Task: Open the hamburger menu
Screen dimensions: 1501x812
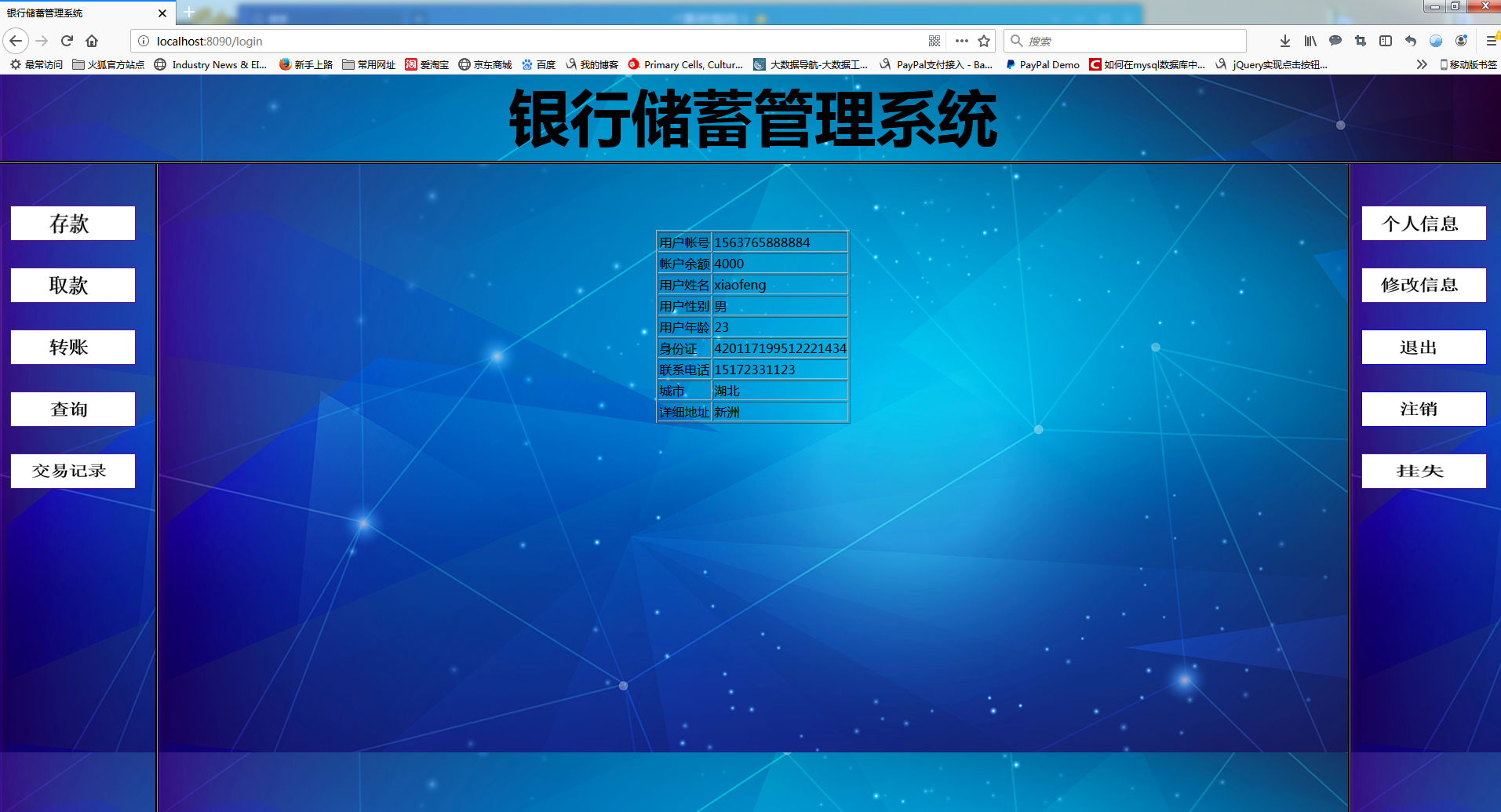Action: [1491, 41]
